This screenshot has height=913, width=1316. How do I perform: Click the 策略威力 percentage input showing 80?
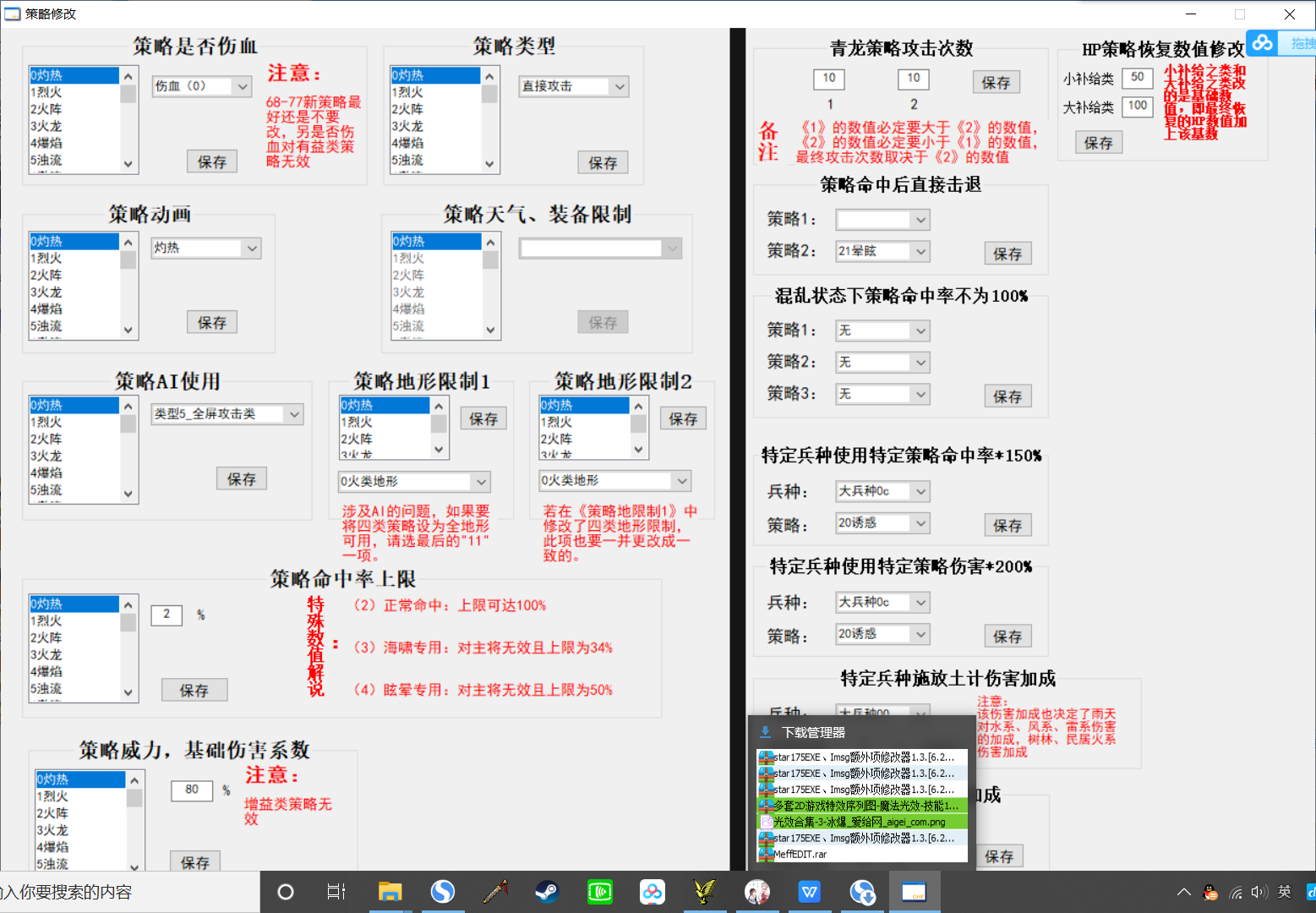point(192,790)
